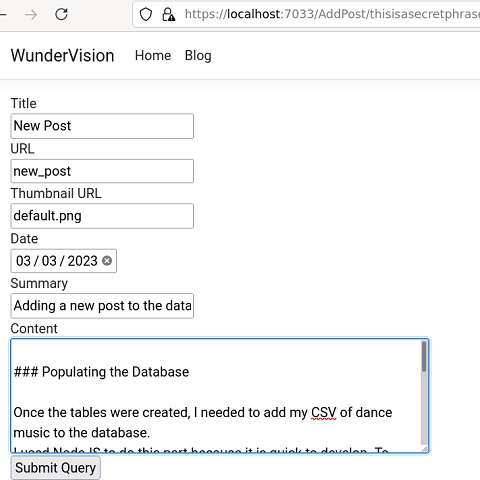Screen dimensions: 480x480
Task: Click the tracking protection shield icon
Action: [146, 14]
